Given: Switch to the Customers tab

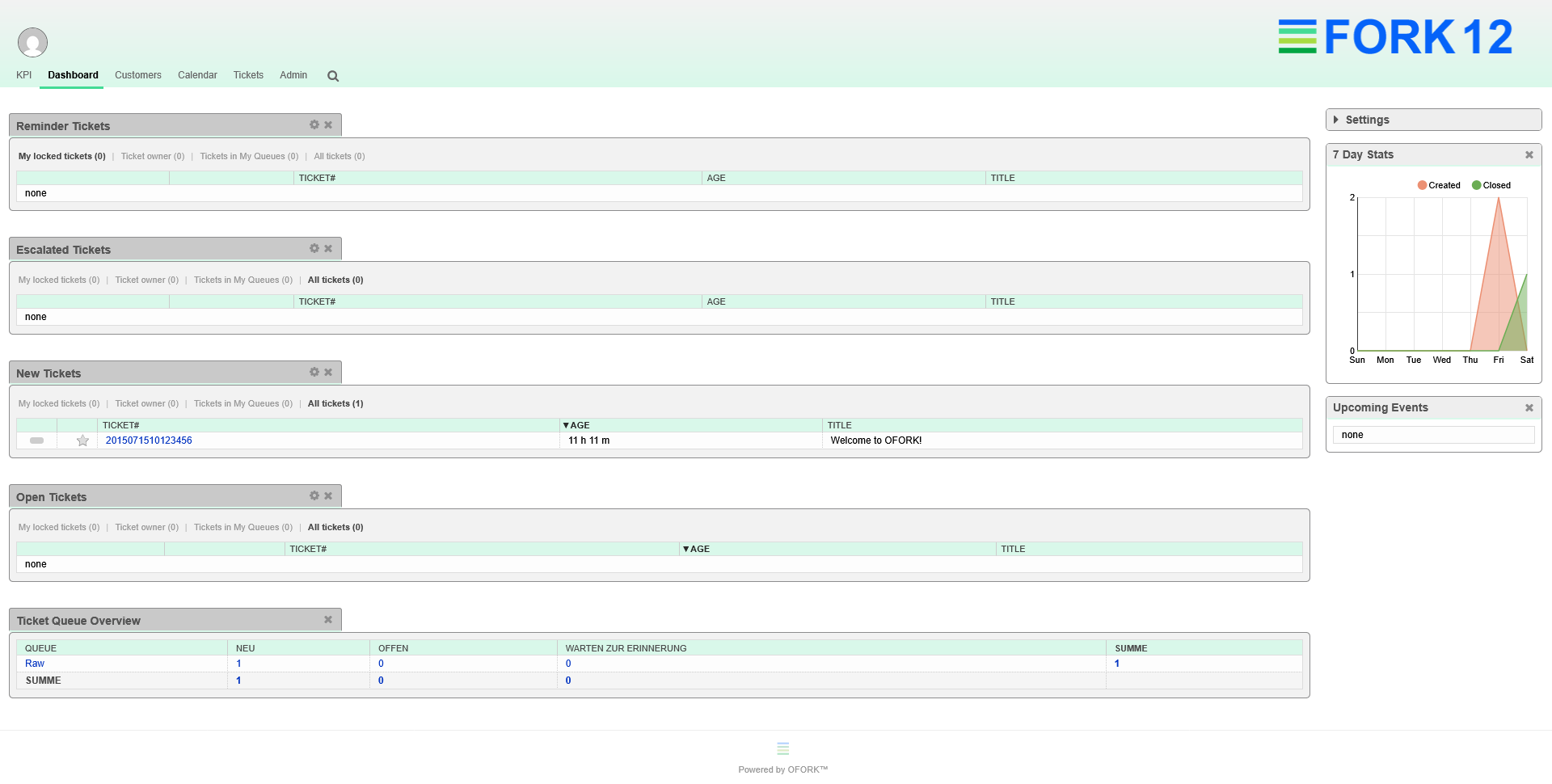Looking at the screenshot, I should click(137, 75).
